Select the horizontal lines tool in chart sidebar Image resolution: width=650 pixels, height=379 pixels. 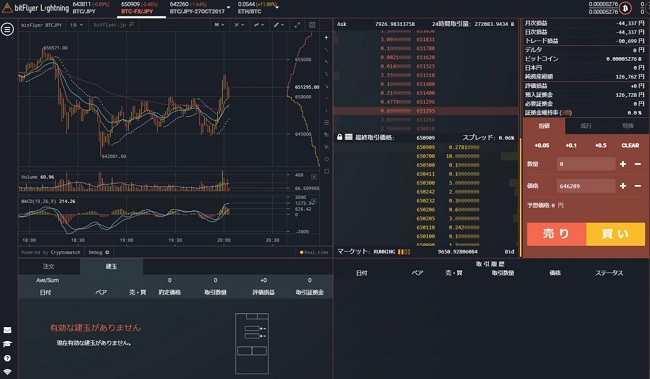[326, 123]
